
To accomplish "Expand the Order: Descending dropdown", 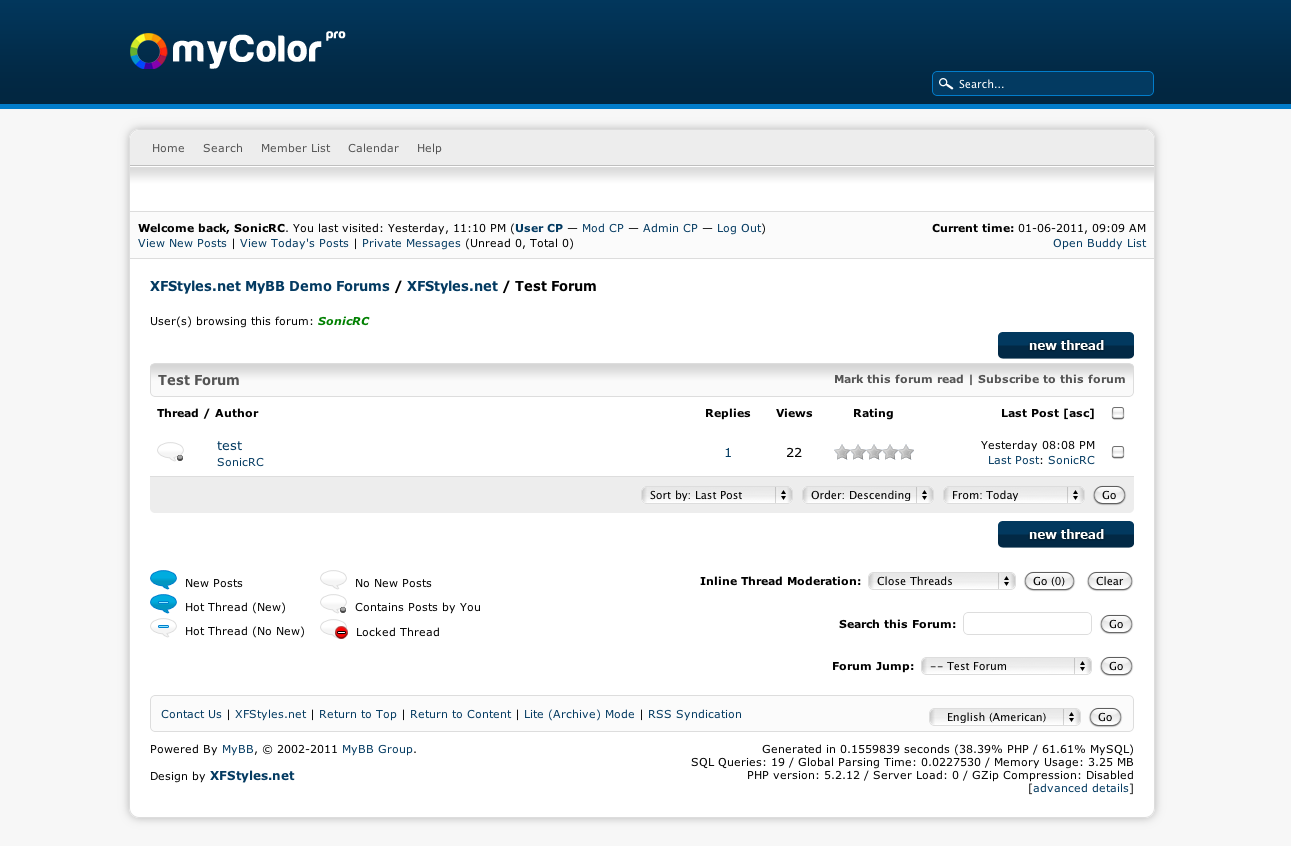I will (867, 495).
